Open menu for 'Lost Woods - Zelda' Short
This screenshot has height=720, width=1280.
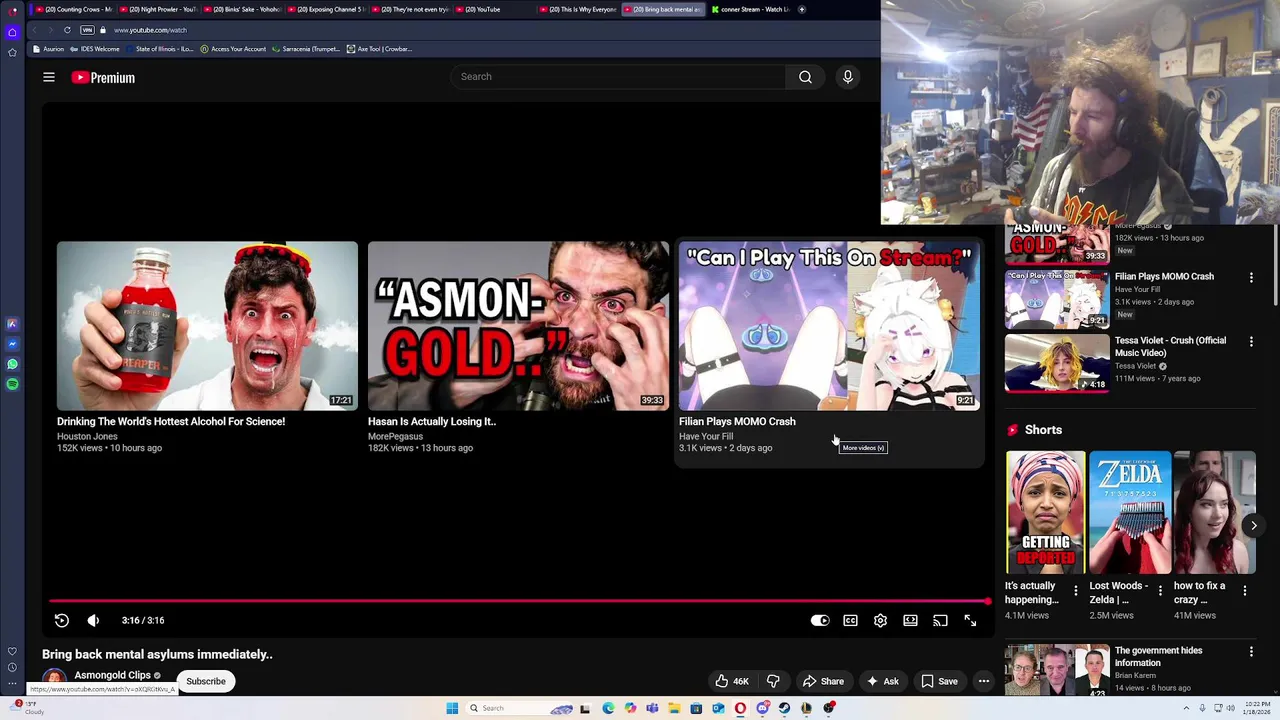point(1160,591)
